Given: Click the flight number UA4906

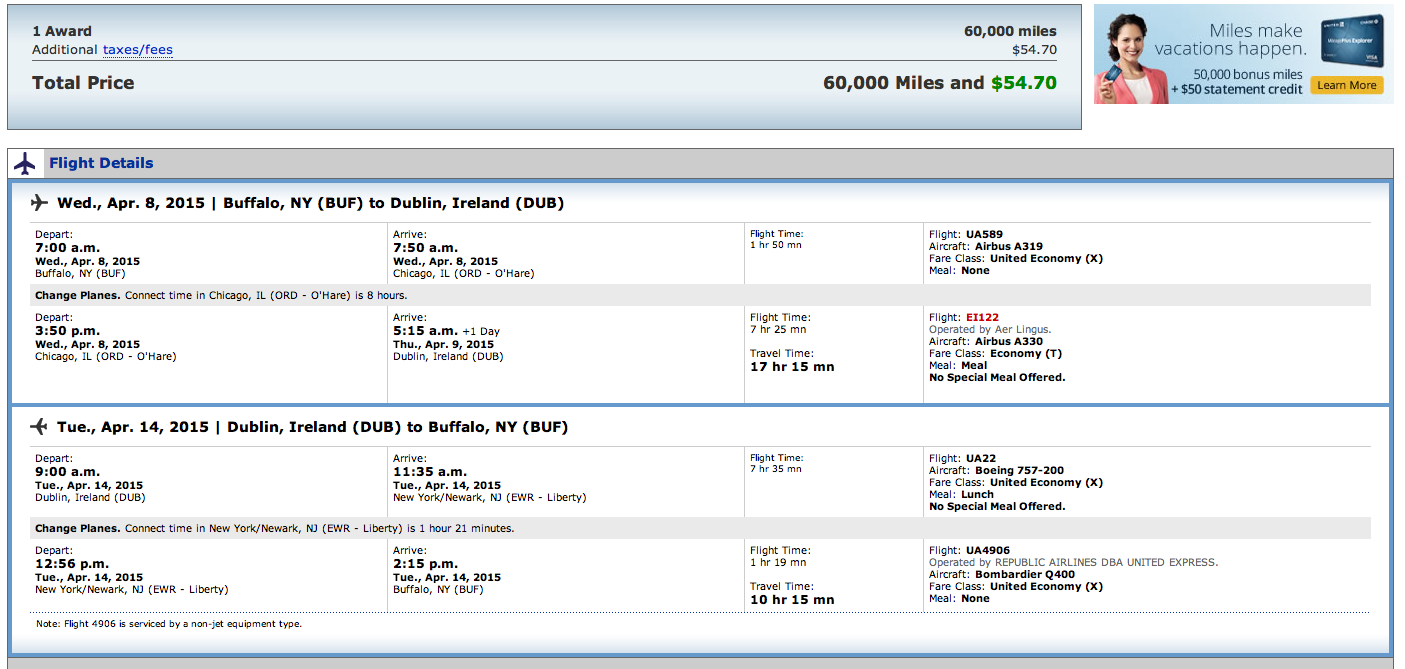Looking at the screenshot, I should (x=987, y=551).
